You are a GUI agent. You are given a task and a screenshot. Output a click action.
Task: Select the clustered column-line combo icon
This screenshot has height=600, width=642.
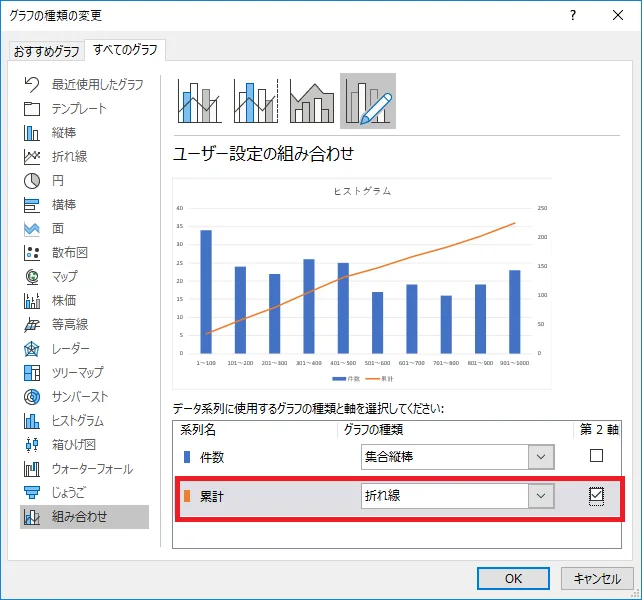[199, 101]
